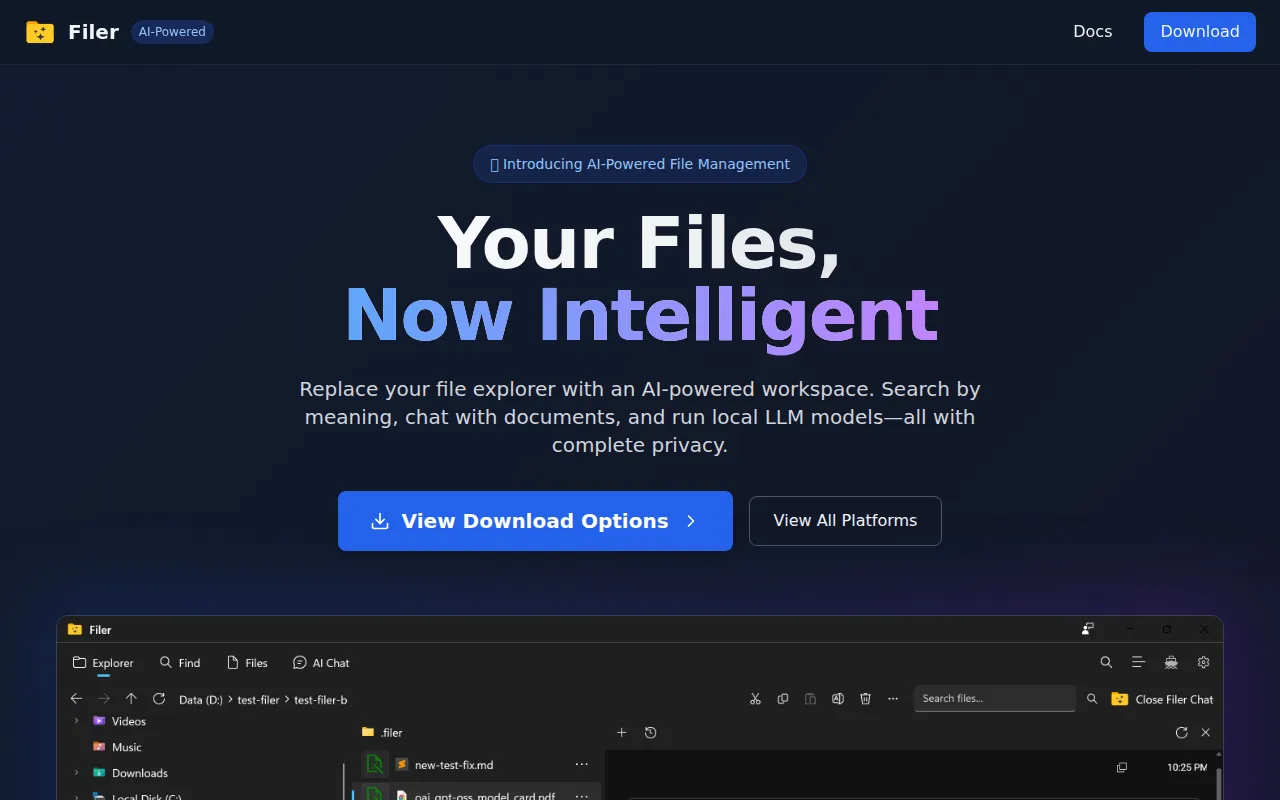Open options menu for new-test-fix.md

582,764
